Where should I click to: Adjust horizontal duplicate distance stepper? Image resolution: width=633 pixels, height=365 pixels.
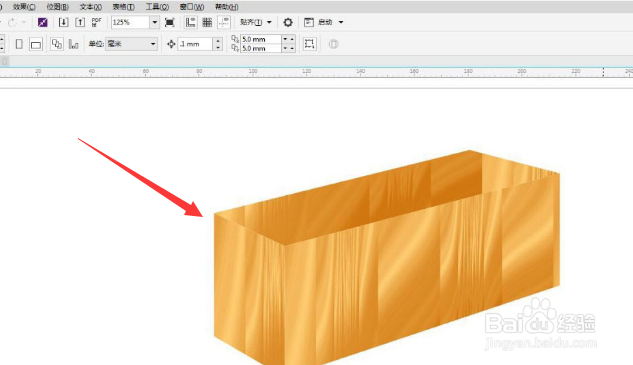[x=288, y=39]
